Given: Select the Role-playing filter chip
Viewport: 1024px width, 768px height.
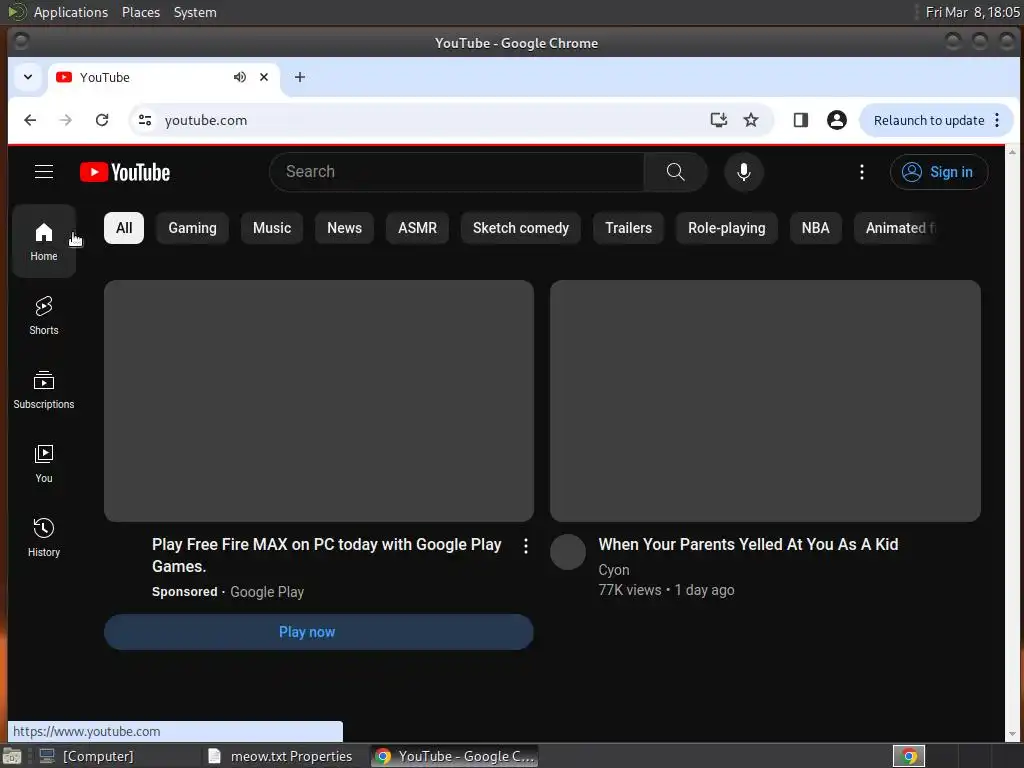Looking at the screenshot, I should pos(726,228).
